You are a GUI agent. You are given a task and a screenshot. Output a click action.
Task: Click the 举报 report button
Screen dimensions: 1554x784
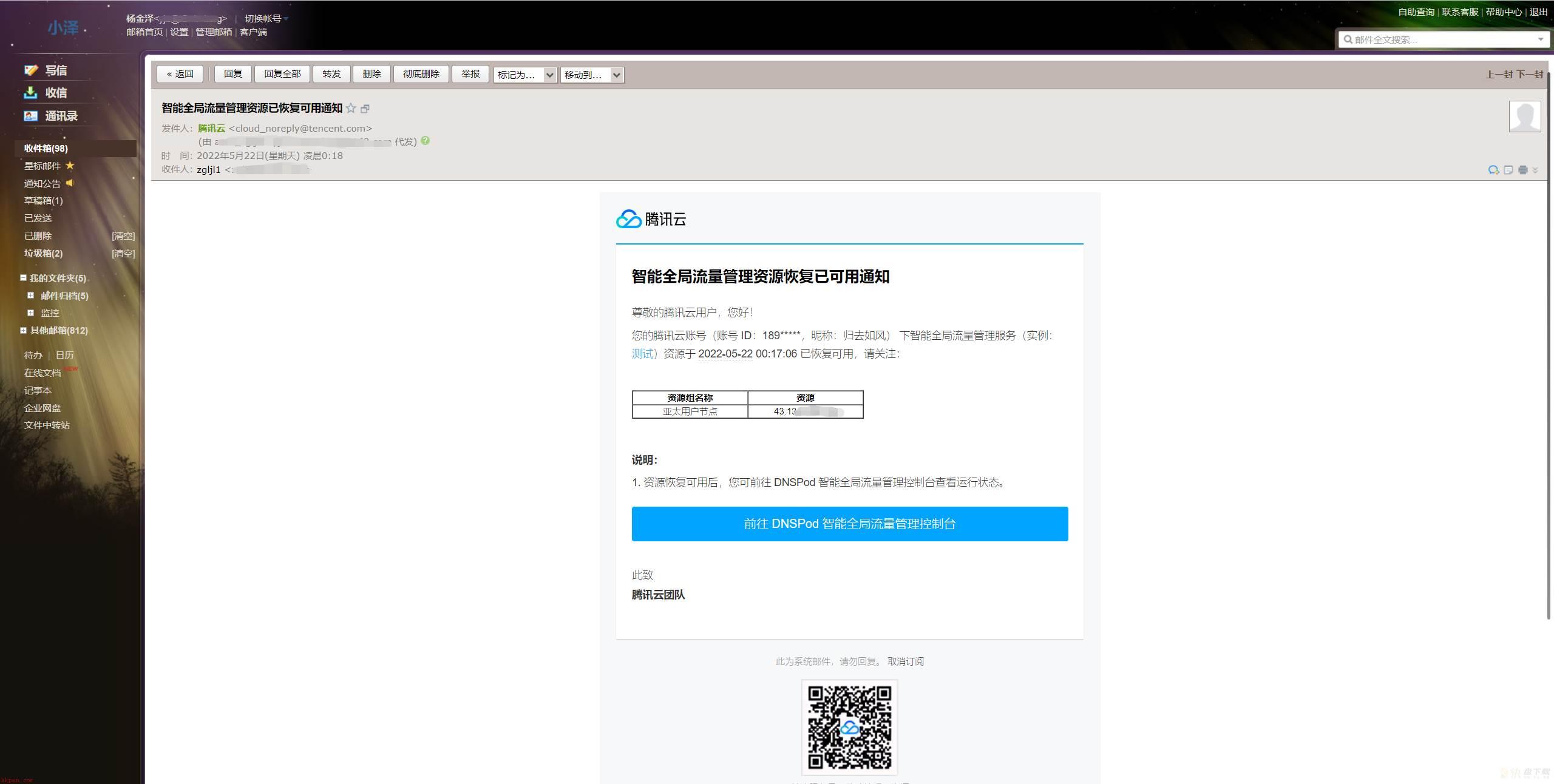(x=470, y=74)
